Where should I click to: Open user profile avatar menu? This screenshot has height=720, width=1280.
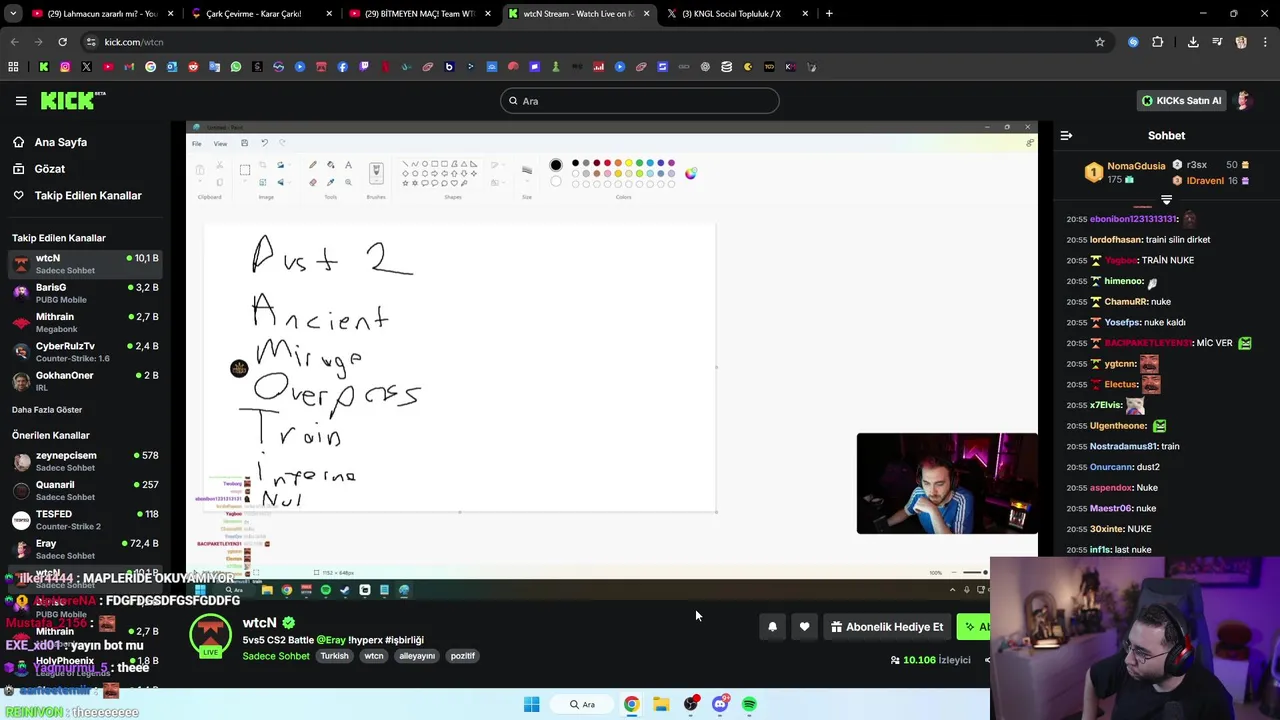point(1245,100)
